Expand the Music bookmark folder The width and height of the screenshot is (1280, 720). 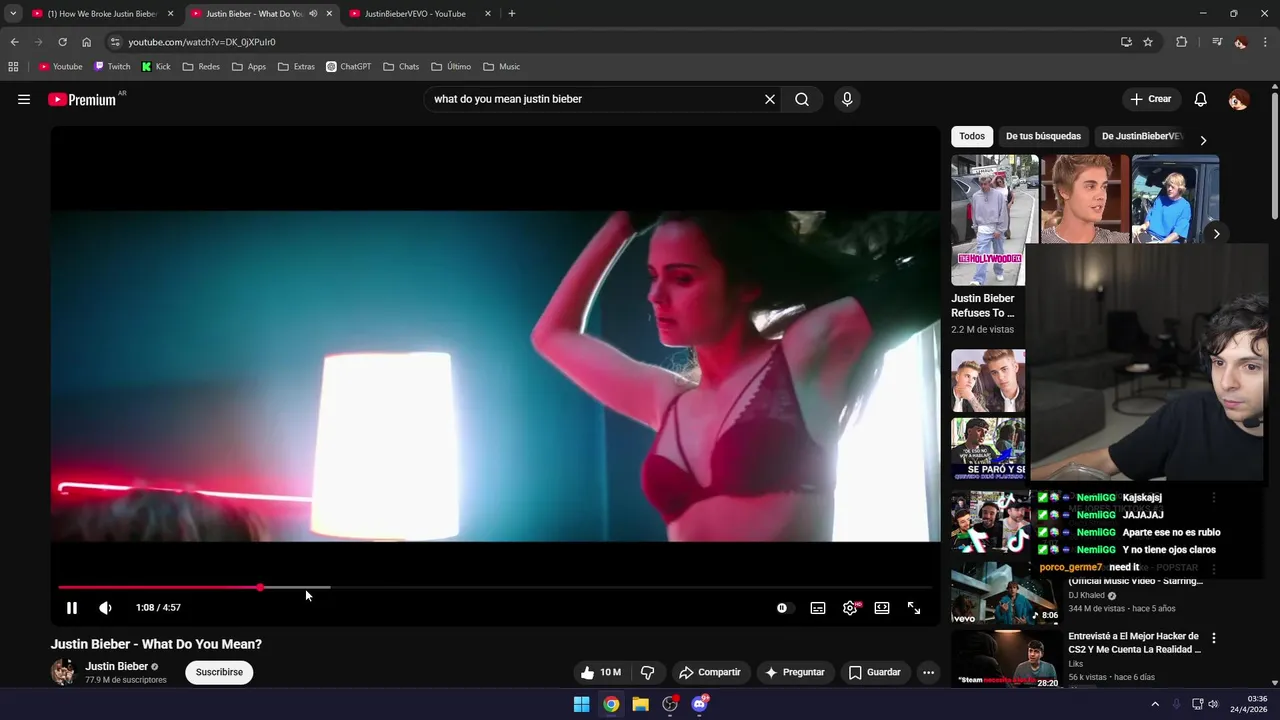pos(501,67)
